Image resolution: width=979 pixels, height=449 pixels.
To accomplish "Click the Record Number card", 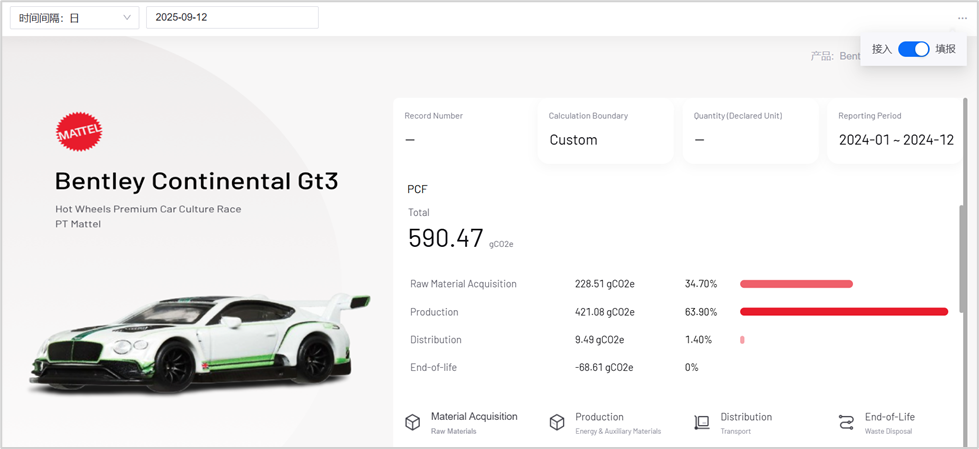I will [460, 131].
